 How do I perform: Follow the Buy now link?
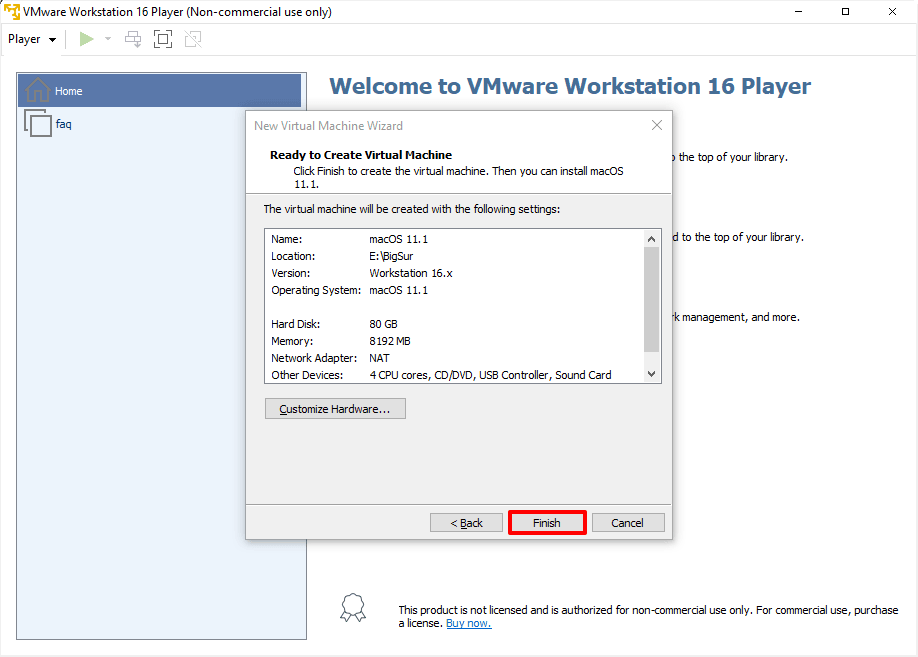[468, 623]
